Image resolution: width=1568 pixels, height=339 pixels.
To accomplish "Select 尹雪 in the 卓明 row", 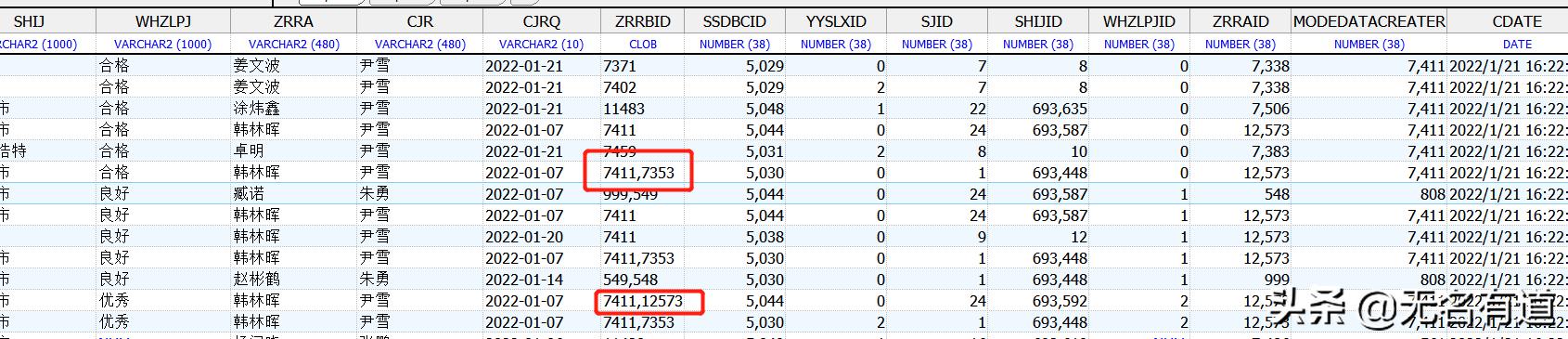I will pos(375,151).
